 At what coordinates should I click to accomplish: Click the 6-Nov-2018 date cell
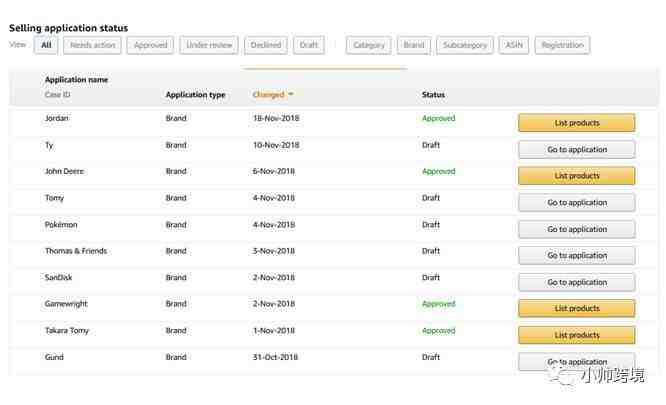274,172
